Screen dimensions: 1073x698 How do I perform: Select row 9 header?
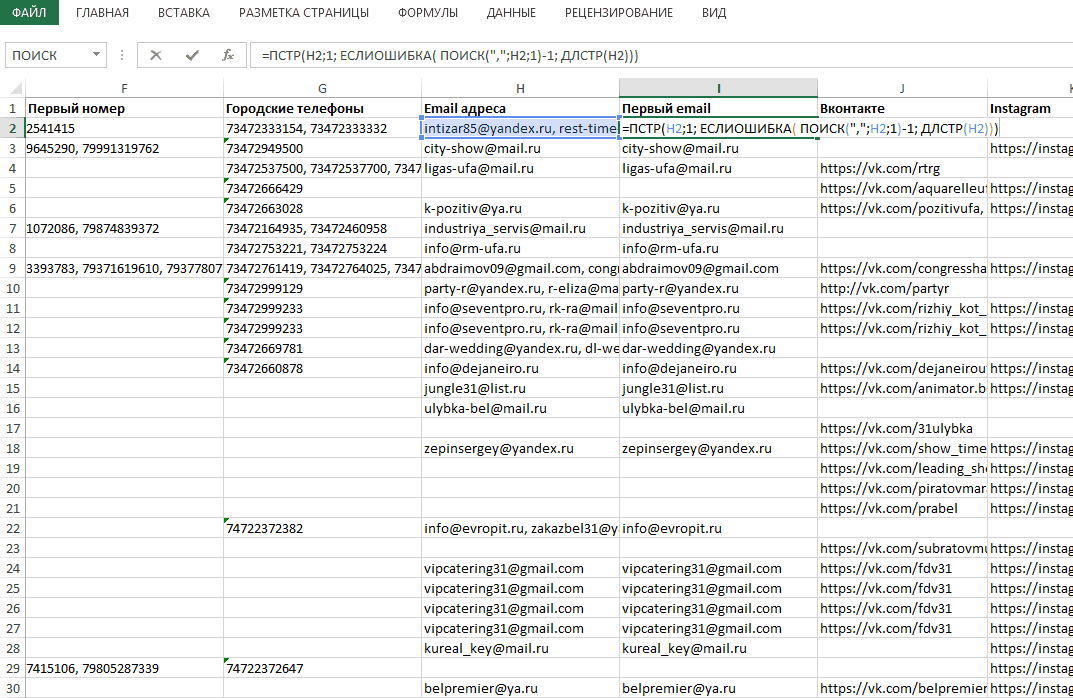(12, 268)
